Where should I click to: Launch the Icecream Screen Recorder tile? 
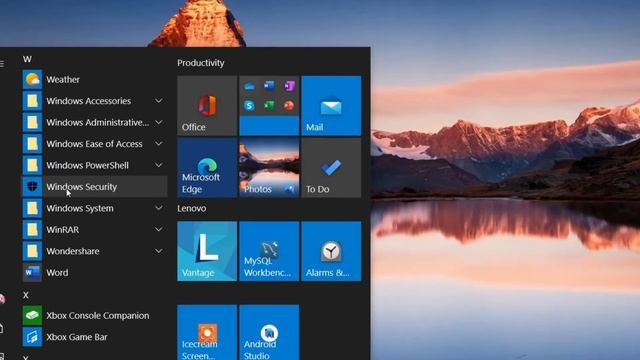pyautogui.click(x=207, y=332)
